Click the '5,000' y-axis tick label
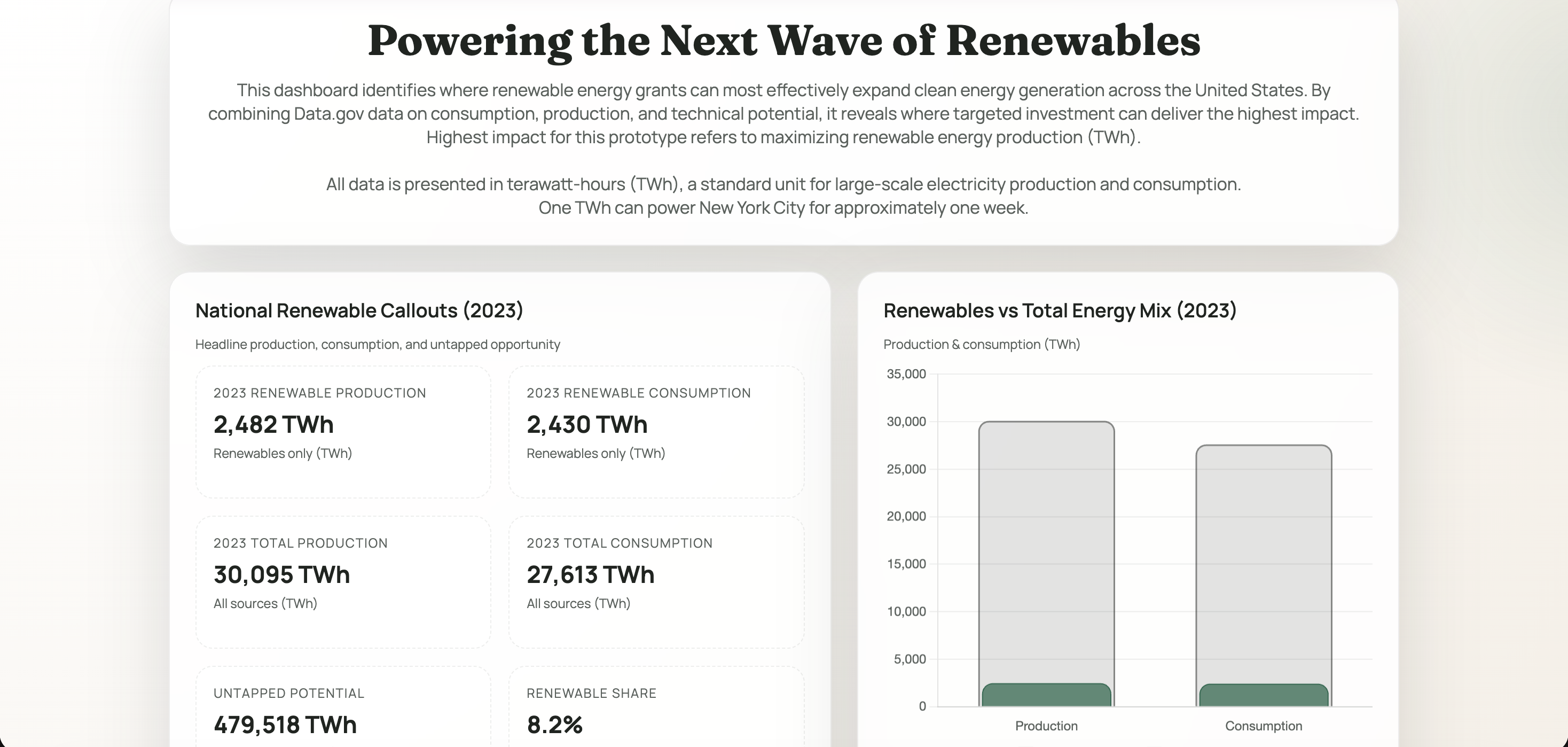The image size is (1568, 747). tap(910, 659)
